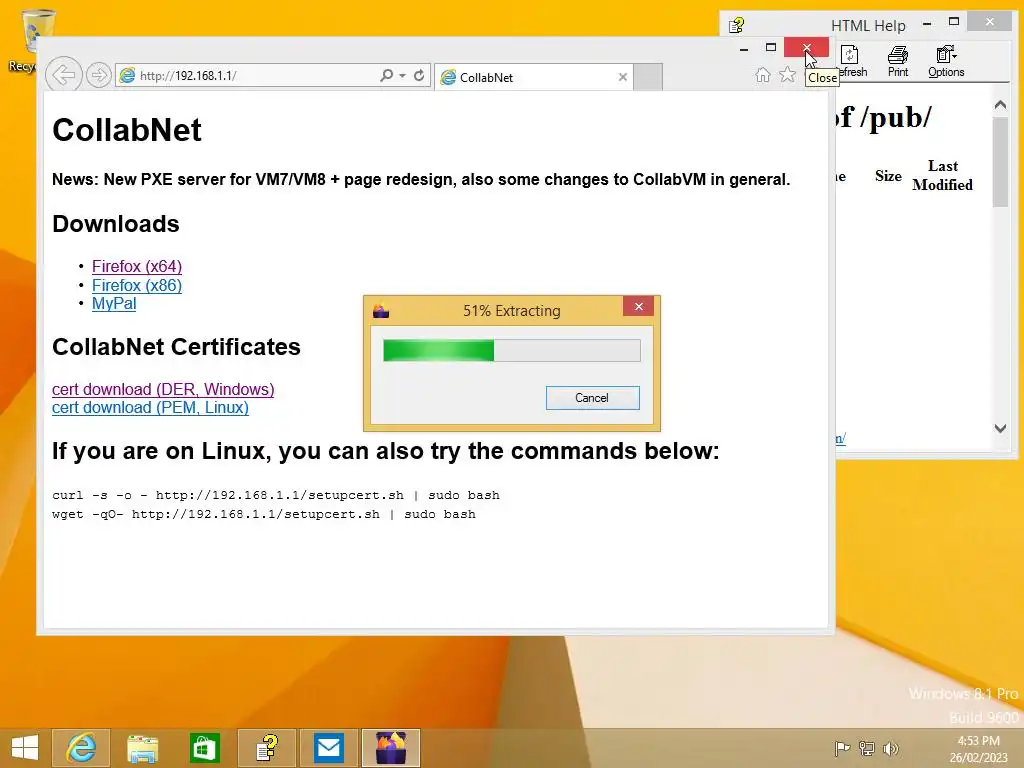
Task: Go to Internet Explorer home page icon
Action: tap(763, 75)
